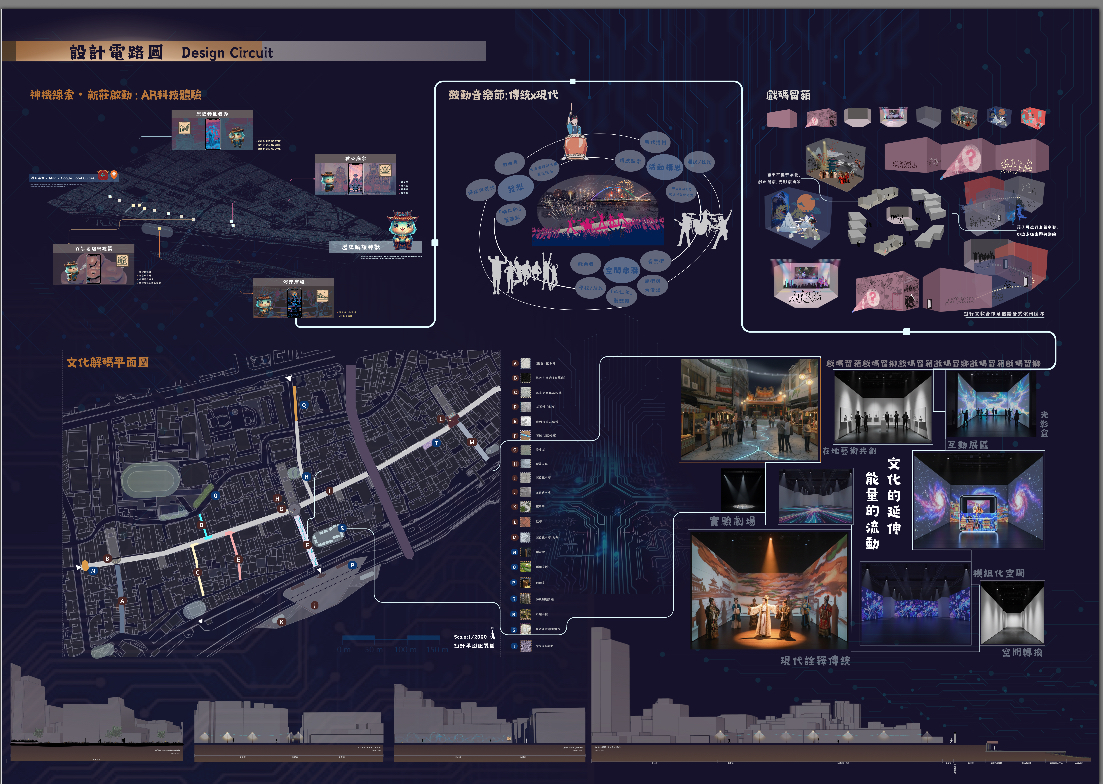The image size is (1103, 784).
Task: Select the brown A marker on the map
Action: [123, 601]
